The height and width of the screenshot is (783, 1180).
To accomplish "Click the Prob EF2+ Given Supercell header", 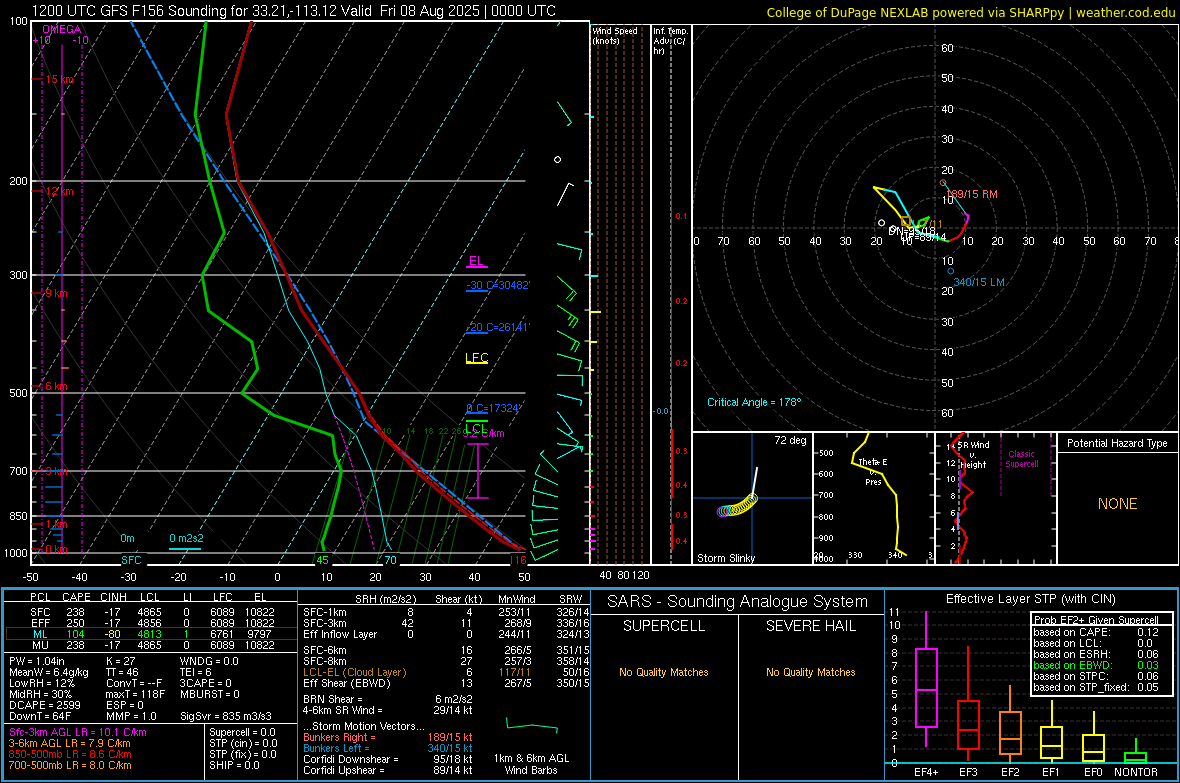I will click(1096, 620).
